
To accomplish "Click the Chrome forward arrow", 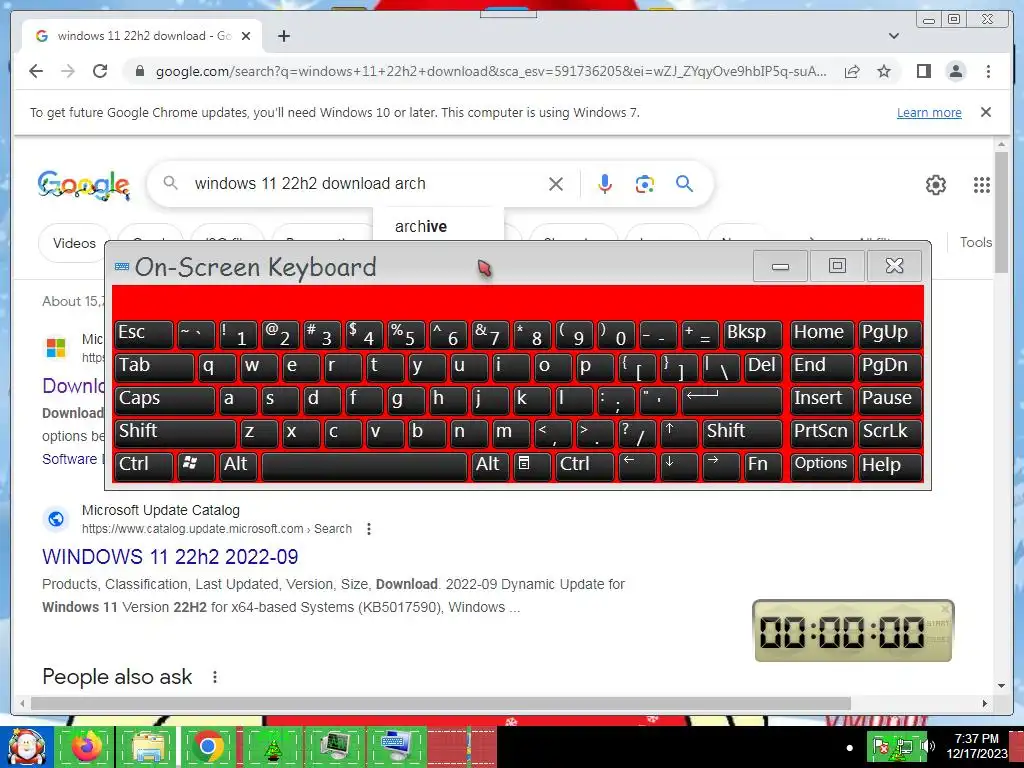I will coord(68,71).
